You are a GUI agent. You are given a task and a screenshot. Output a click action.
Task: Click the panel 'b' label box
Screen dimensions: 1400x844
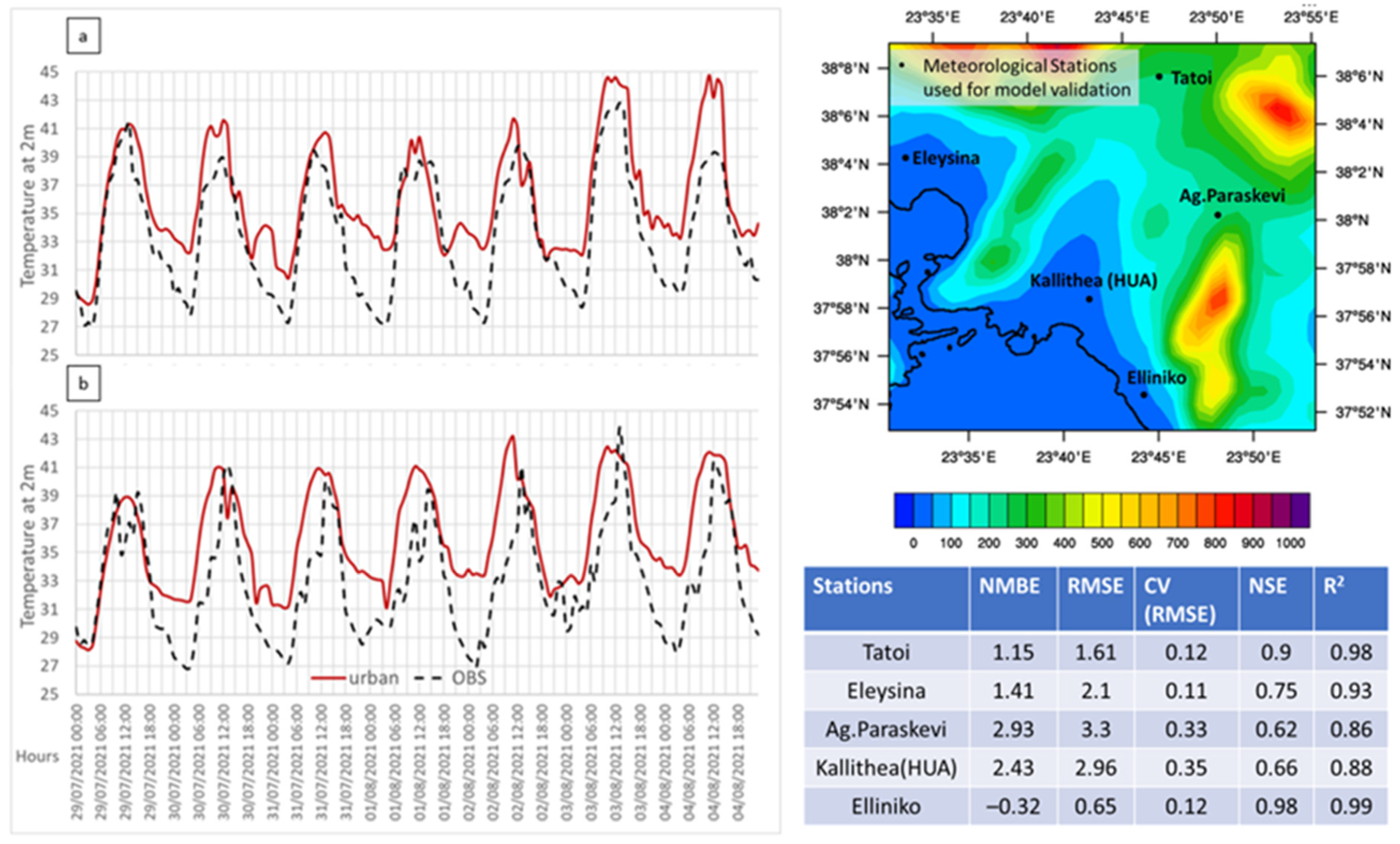coord(84,384)
